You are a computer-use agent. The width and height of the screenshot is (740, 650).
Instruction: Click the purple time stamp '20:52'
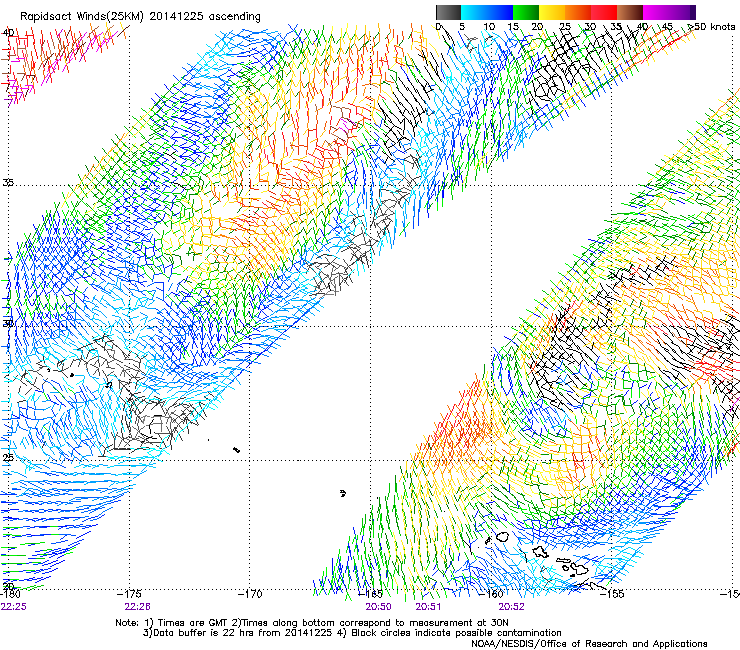tap(511, 607)
